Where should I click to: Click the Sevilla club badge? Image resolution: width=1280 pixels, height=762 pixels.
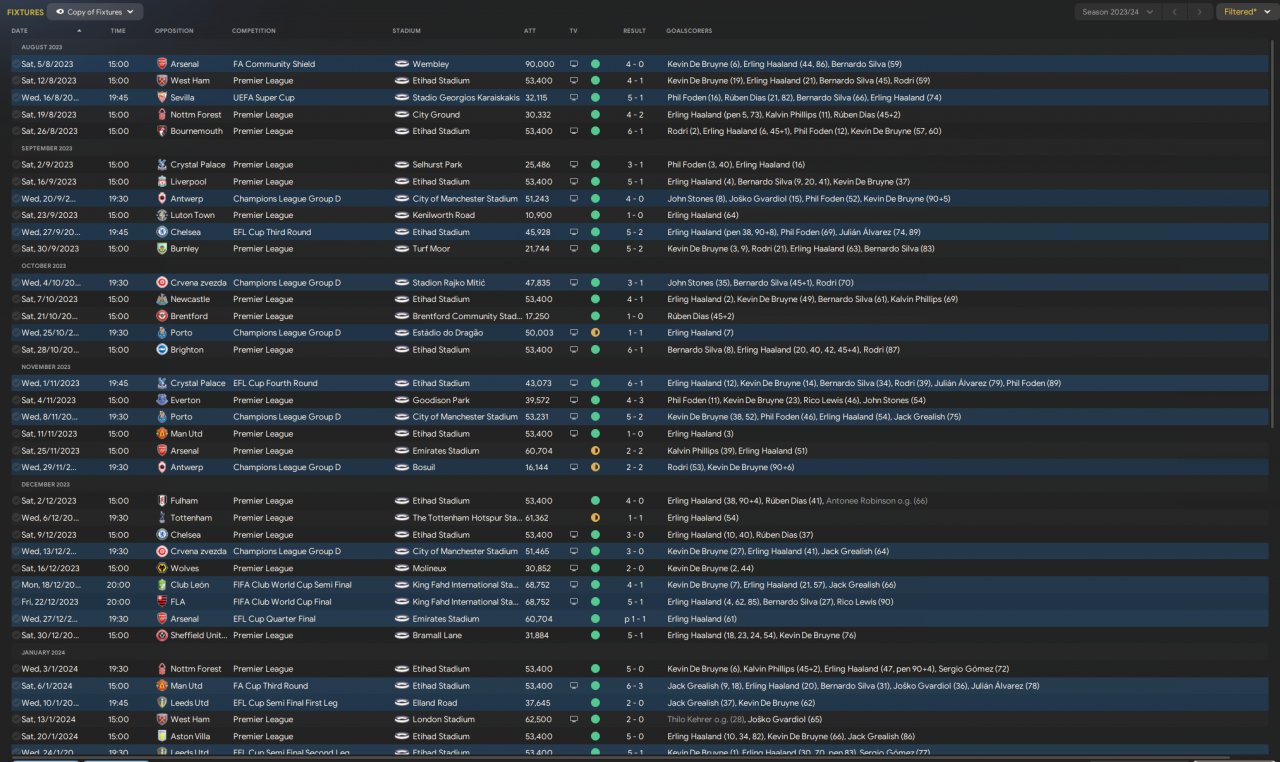click(x=162, y=98)
